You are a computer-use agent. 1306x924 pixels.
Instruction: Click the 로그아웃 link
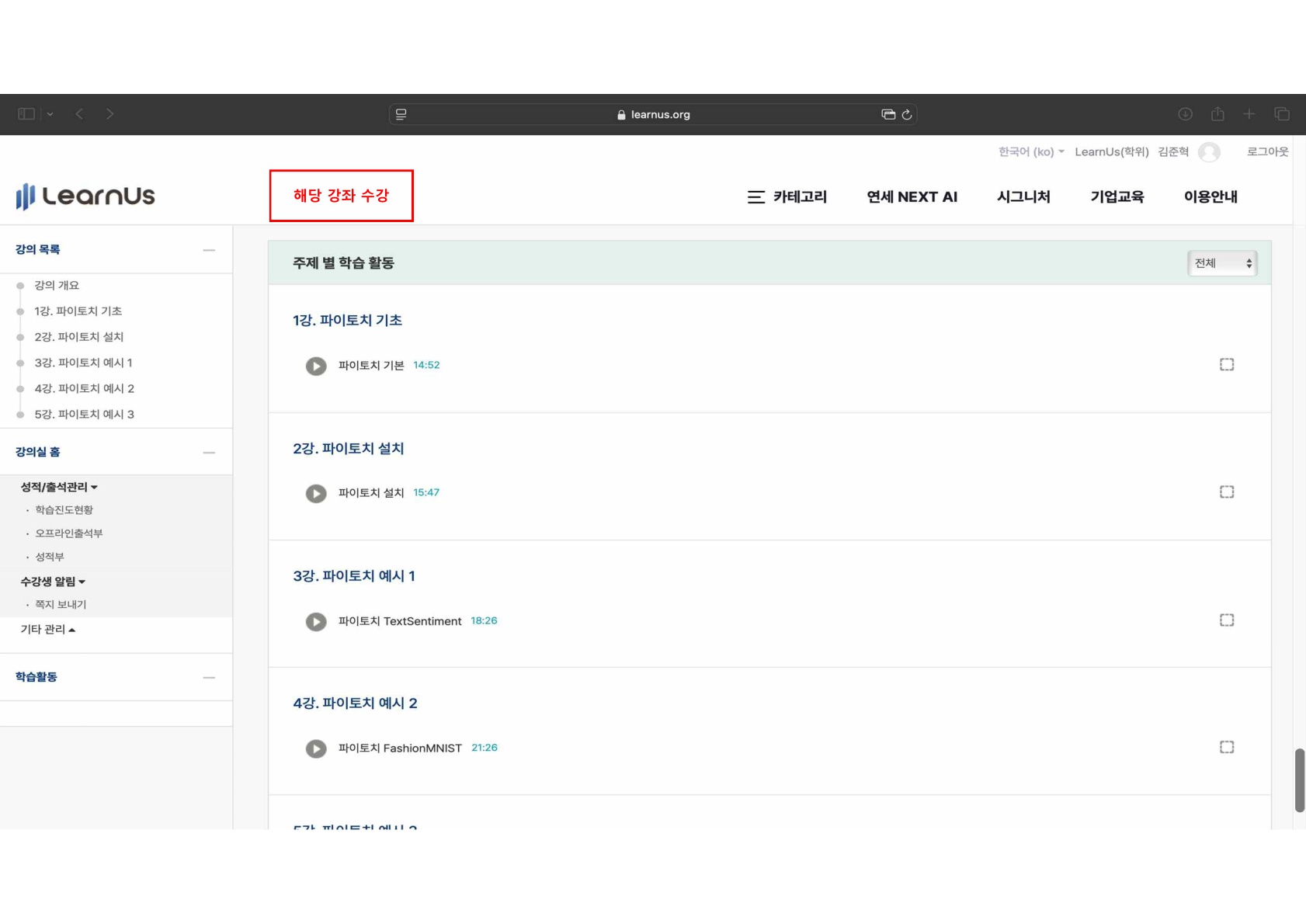point(1267,152)
